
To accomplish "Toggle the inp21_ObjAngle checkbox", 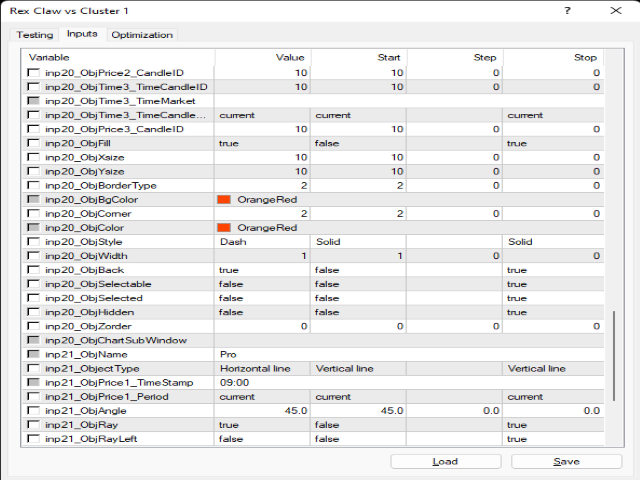I will tap(35, 411).
